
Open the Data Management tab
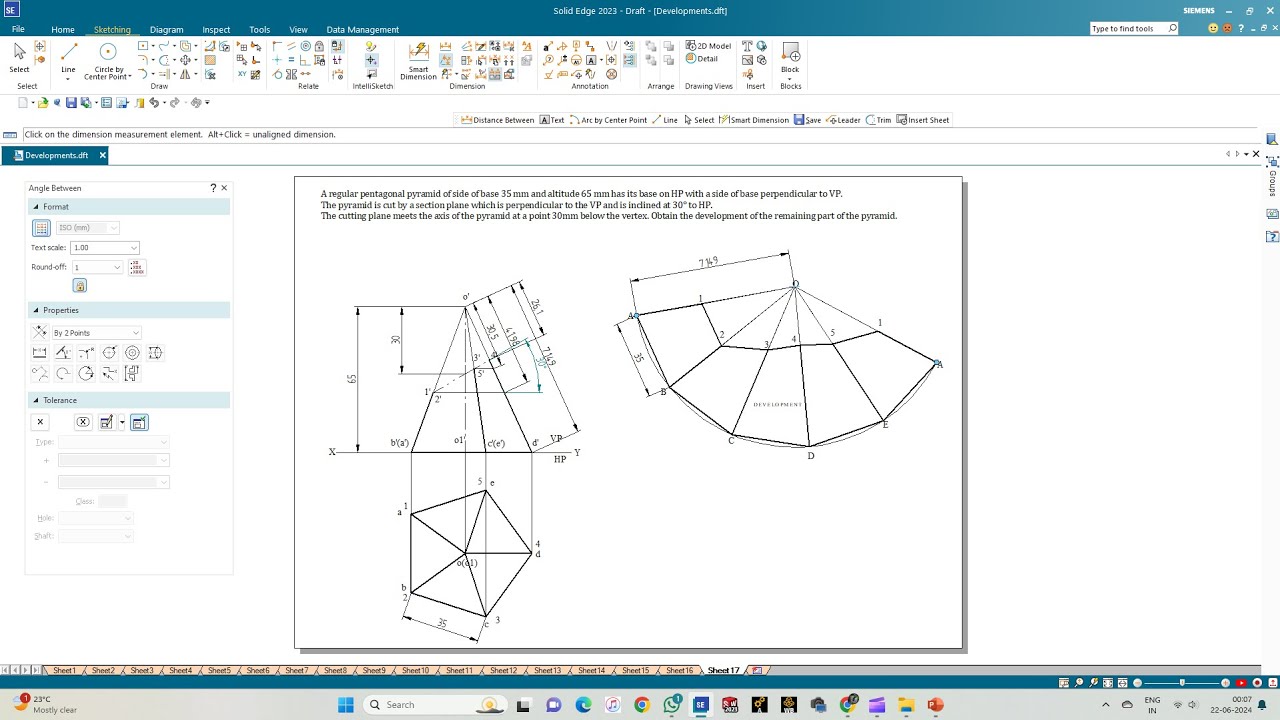coord(362,29)
